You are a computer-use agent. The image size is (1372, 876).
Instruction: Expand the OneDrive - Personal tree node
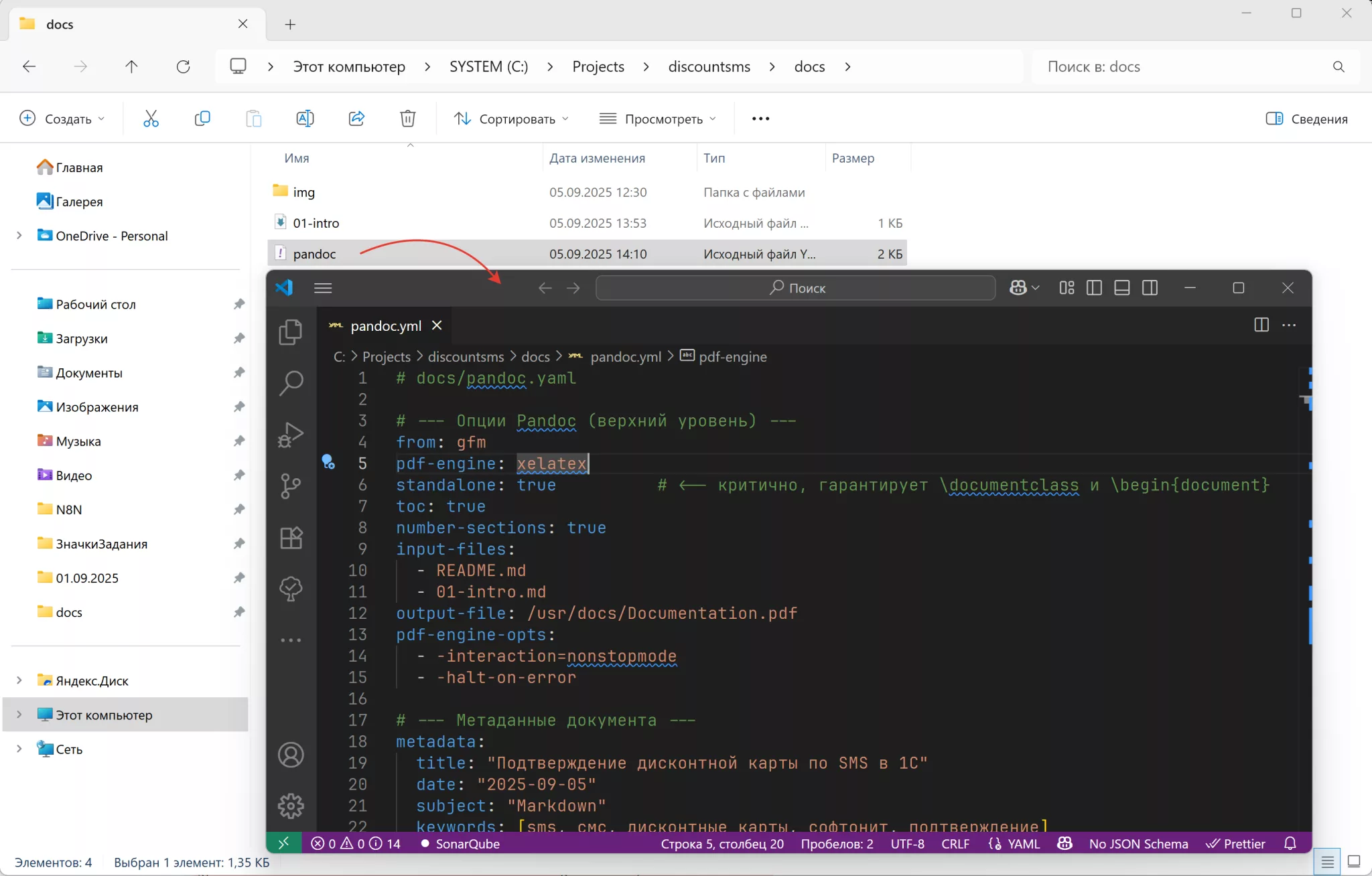19,236
